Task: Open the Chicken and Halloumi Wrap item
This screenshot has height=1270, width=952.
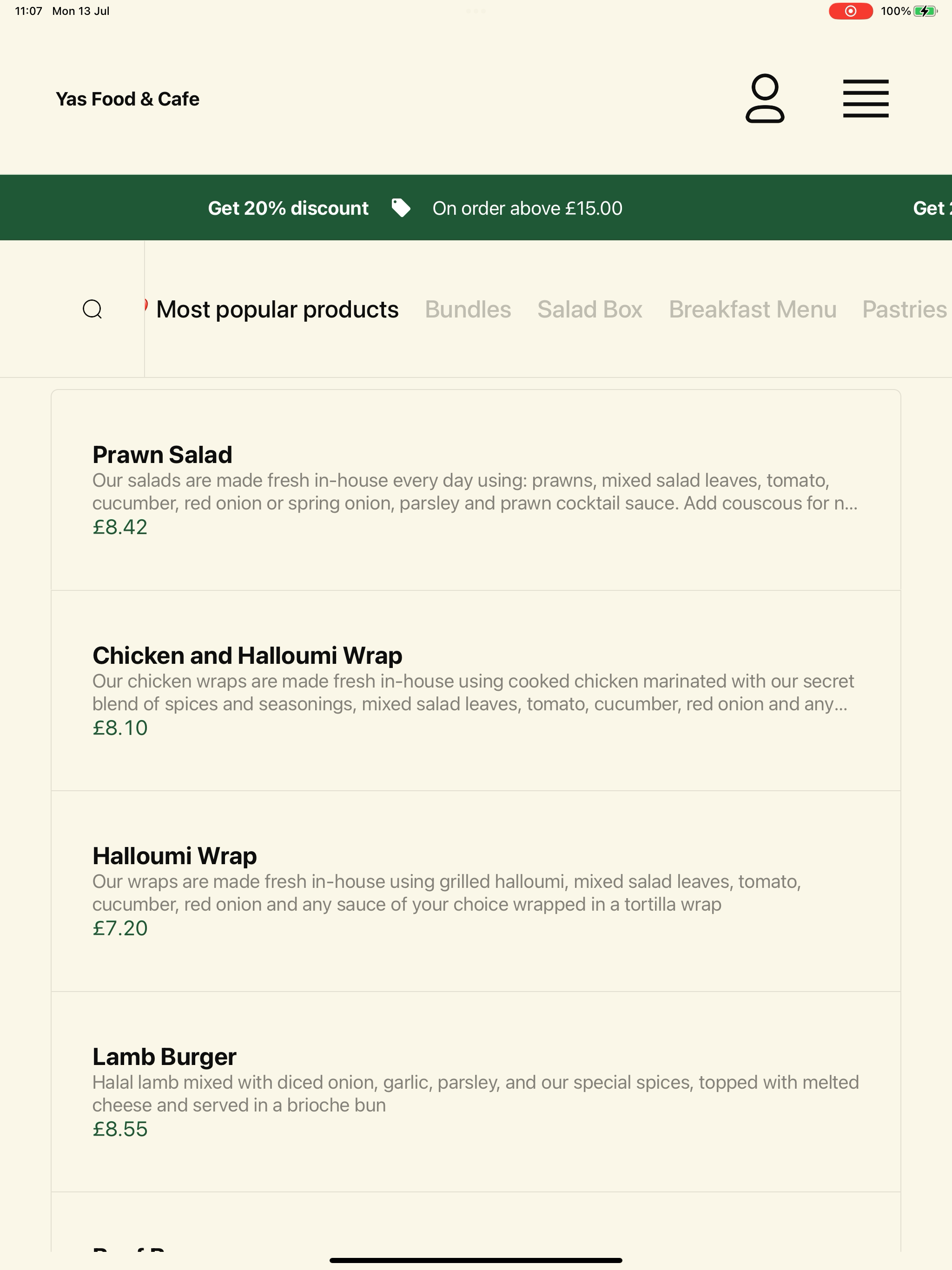Action: click(x=476, y=691)
